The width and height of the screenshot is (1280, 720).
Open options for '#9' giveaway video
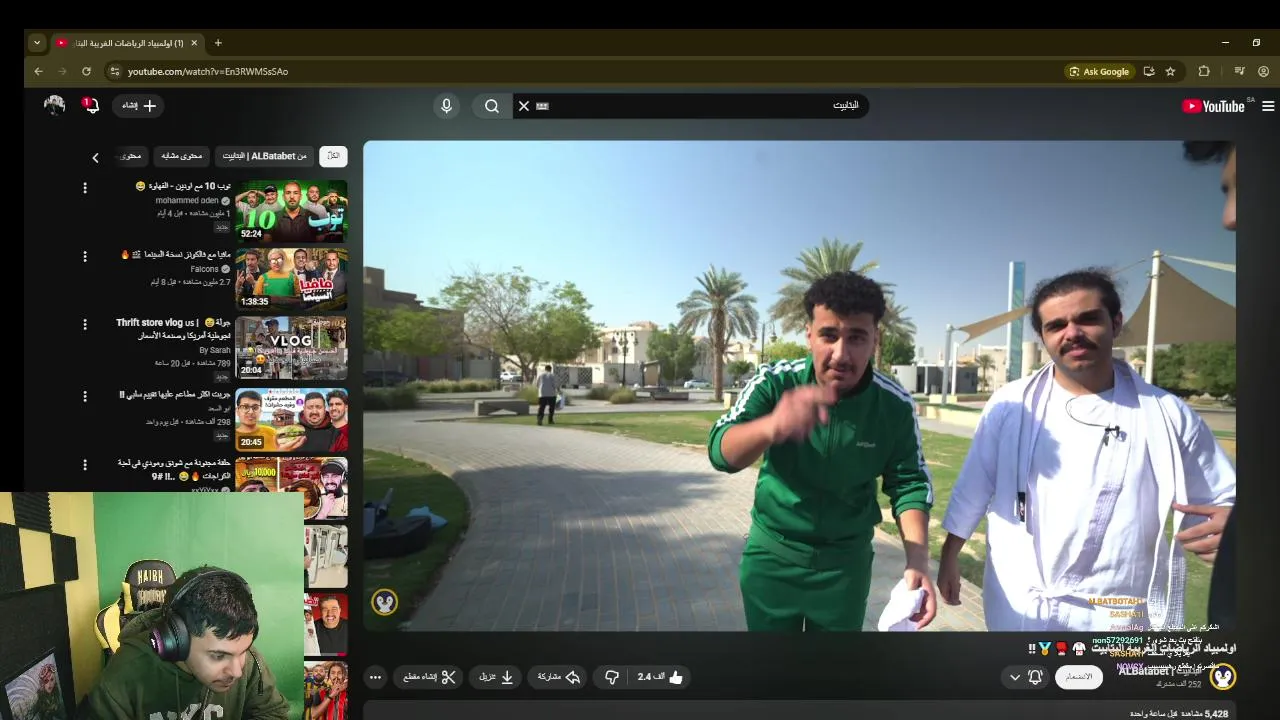(85, 465)
